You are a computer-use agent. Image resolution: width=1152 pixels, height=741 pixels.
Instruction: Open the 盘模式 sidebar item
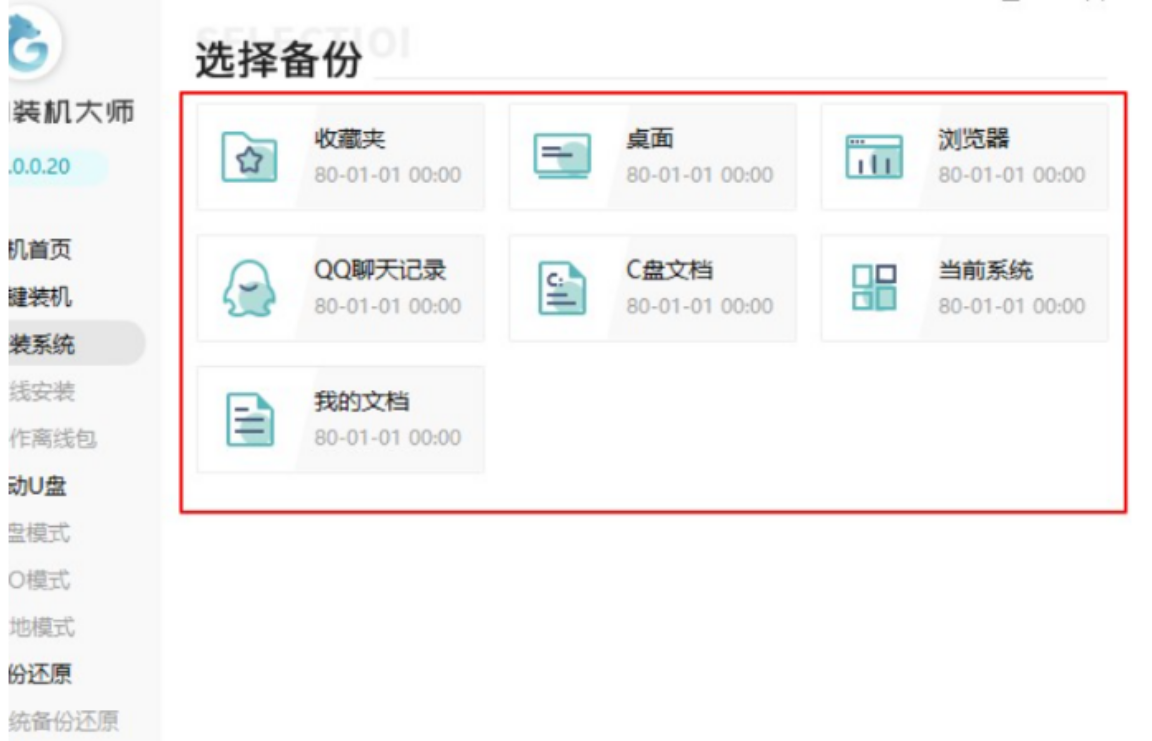pyautogui.click(x=40, y=532)
